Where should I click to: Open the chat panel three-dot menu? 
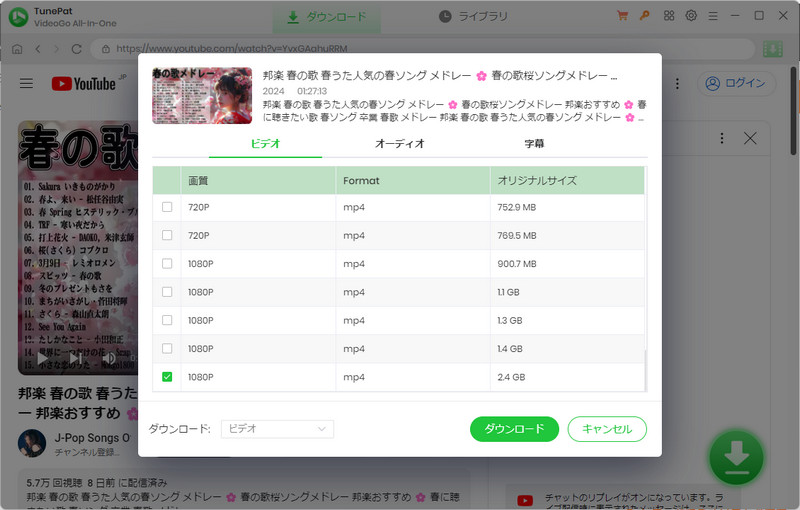[x=721, y=138]
